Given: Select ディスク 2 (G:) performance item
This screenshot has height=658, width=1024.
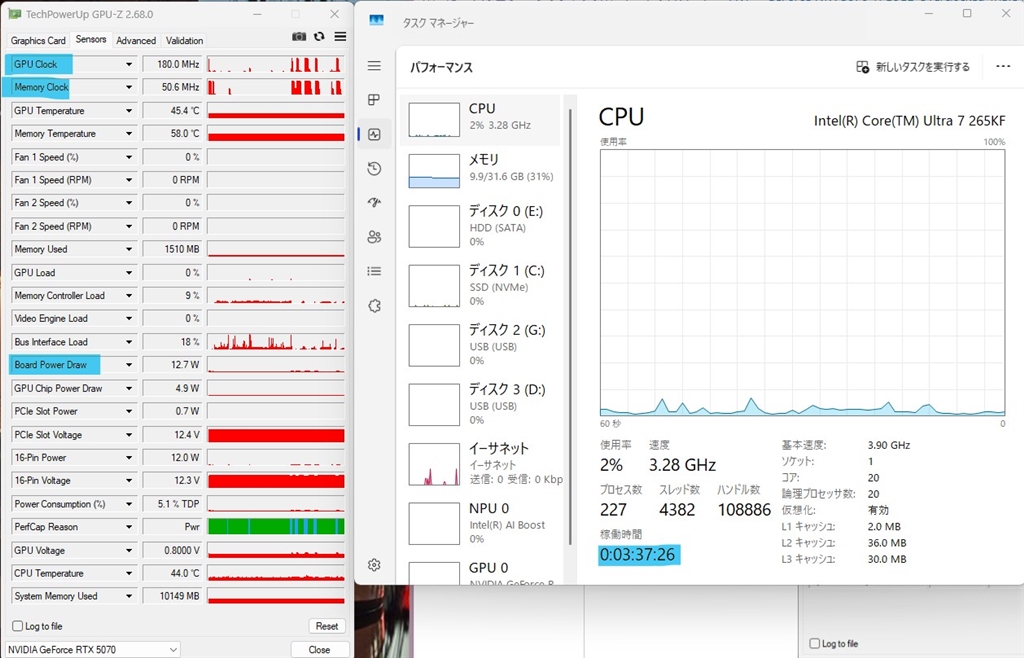Looking at the screenshot, I should click(x=480, y=345).
